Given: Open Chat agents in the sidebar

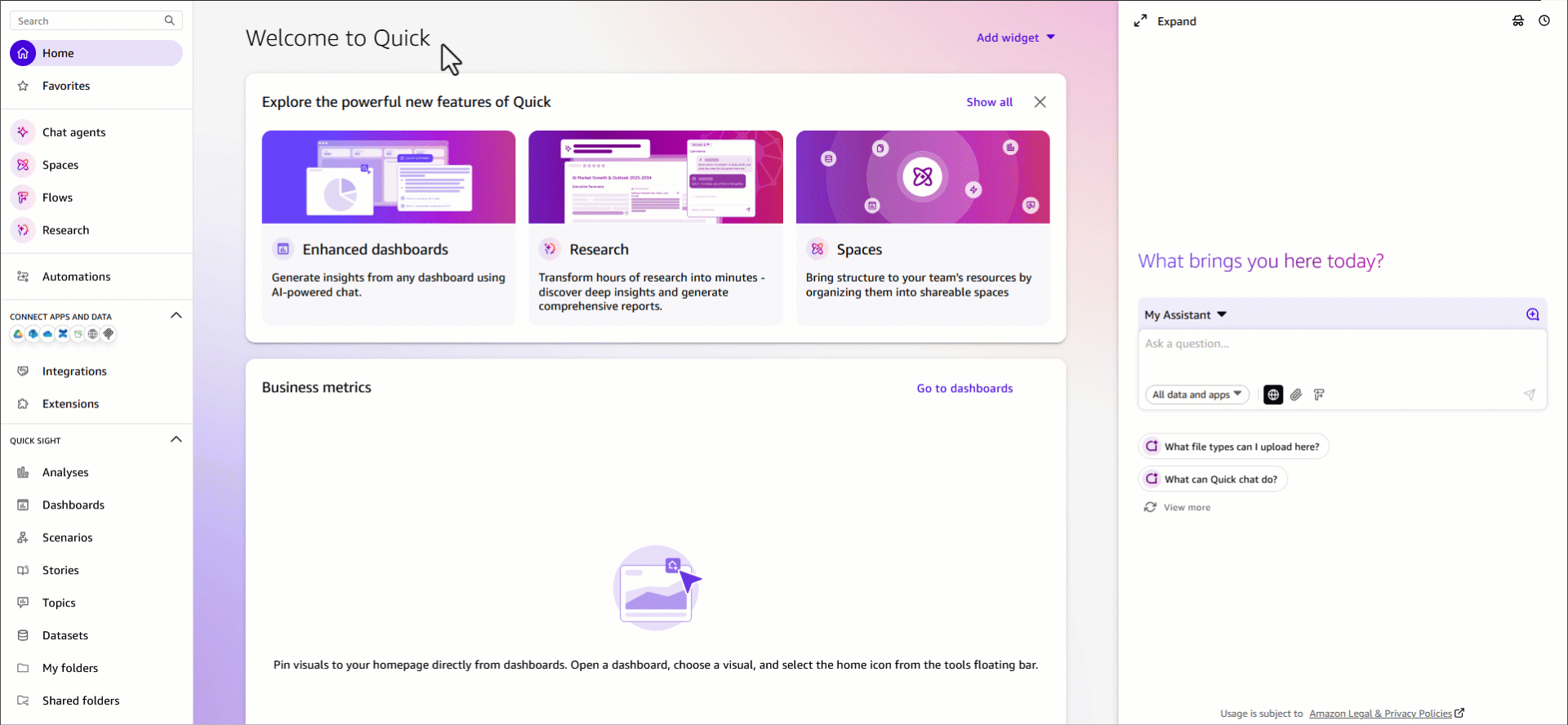Looking at the screenshot, I should [x=73, y=132].
